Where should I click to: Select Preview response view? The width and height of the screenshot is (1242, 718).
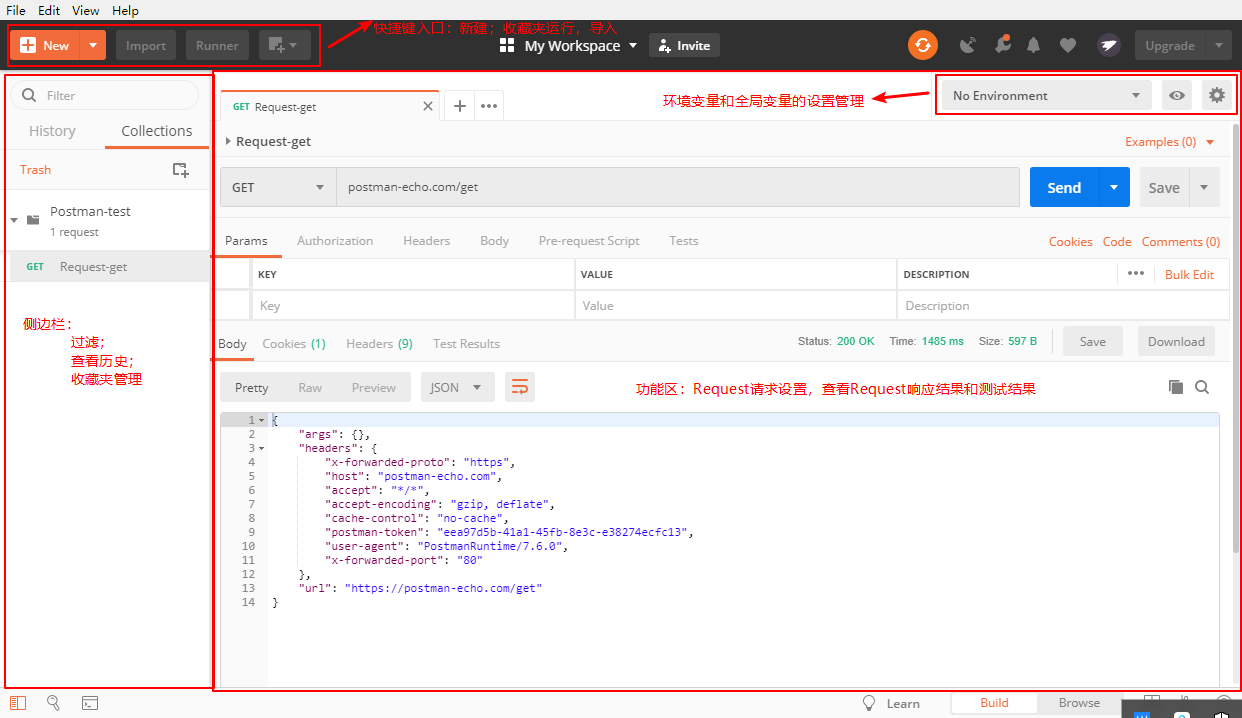[x=373, y=388]
